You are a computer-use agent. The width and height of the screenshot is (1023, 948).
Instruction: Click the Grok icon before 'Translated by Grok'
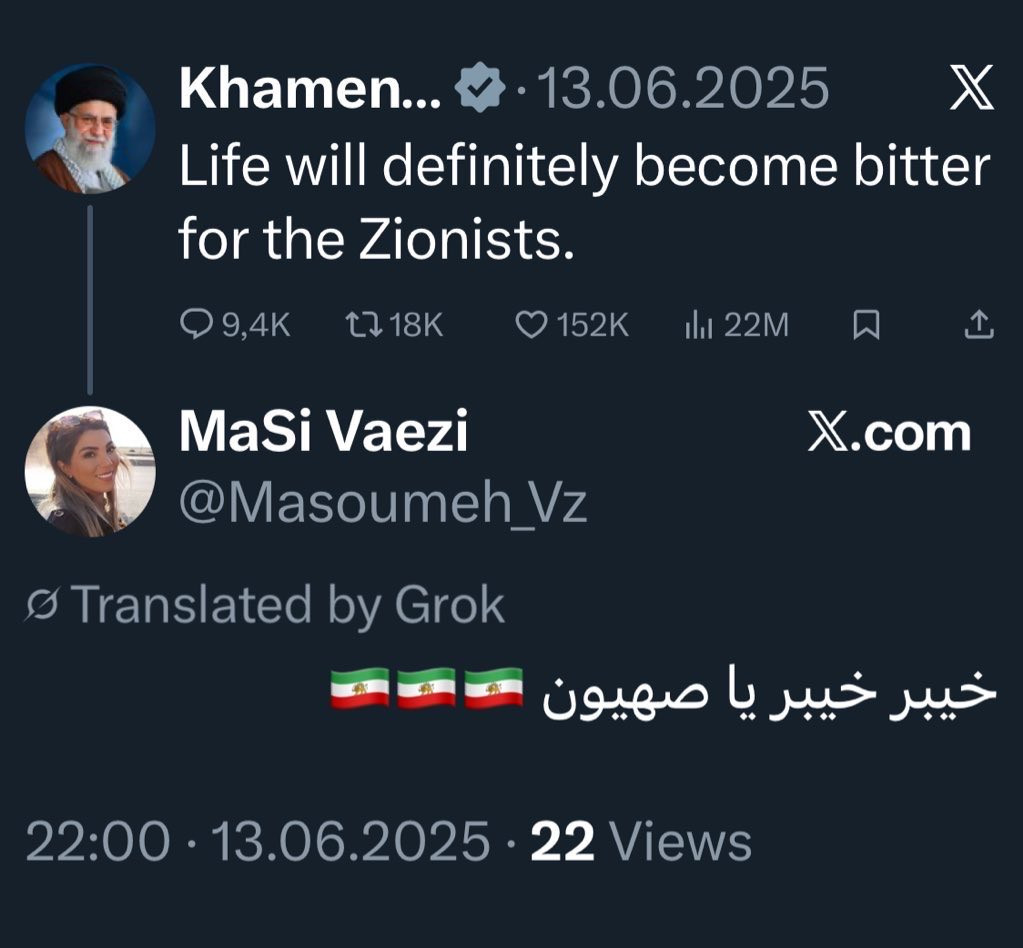tap(43, 605)
